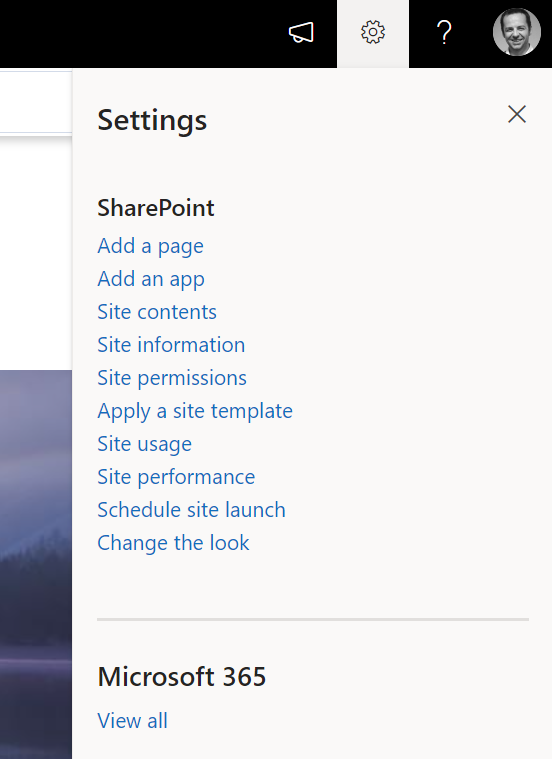
Task: Open Site usage analytics
Action: pyautogui.click(x=145, y=444)
